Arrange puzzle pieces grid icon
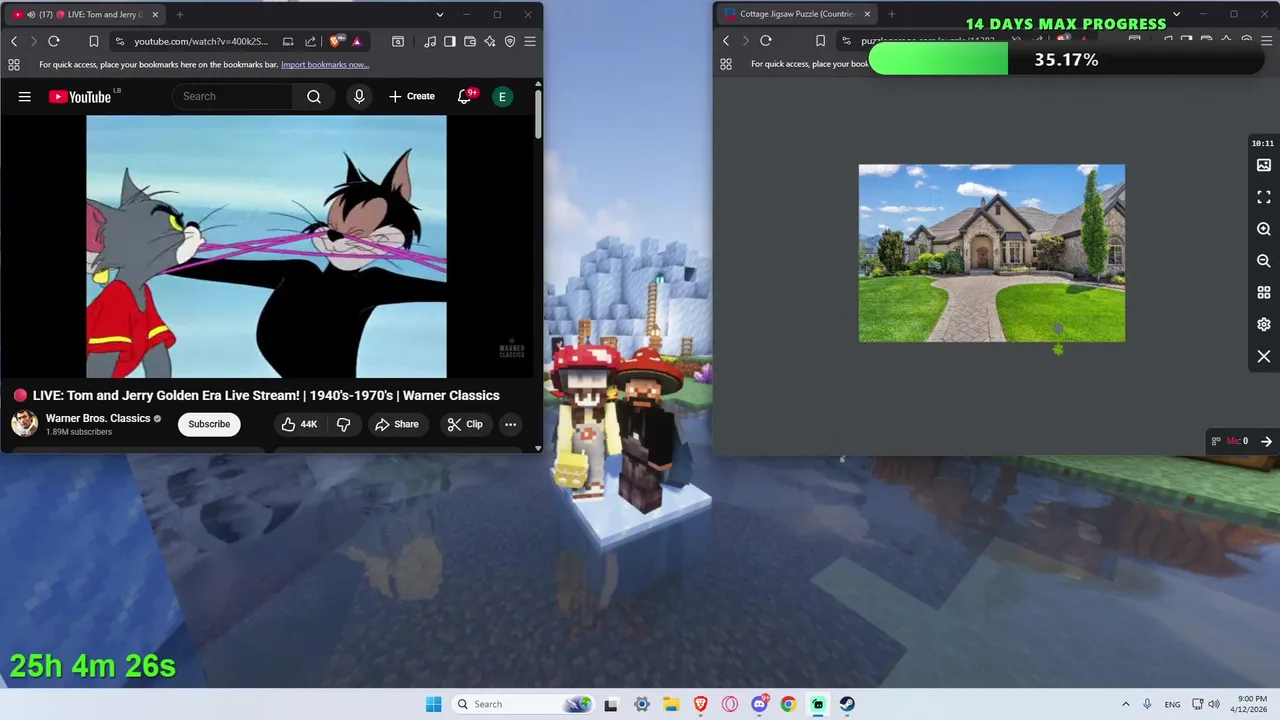The height and width of the screenshot is (720, 1280). click(x=1264, y=292)
